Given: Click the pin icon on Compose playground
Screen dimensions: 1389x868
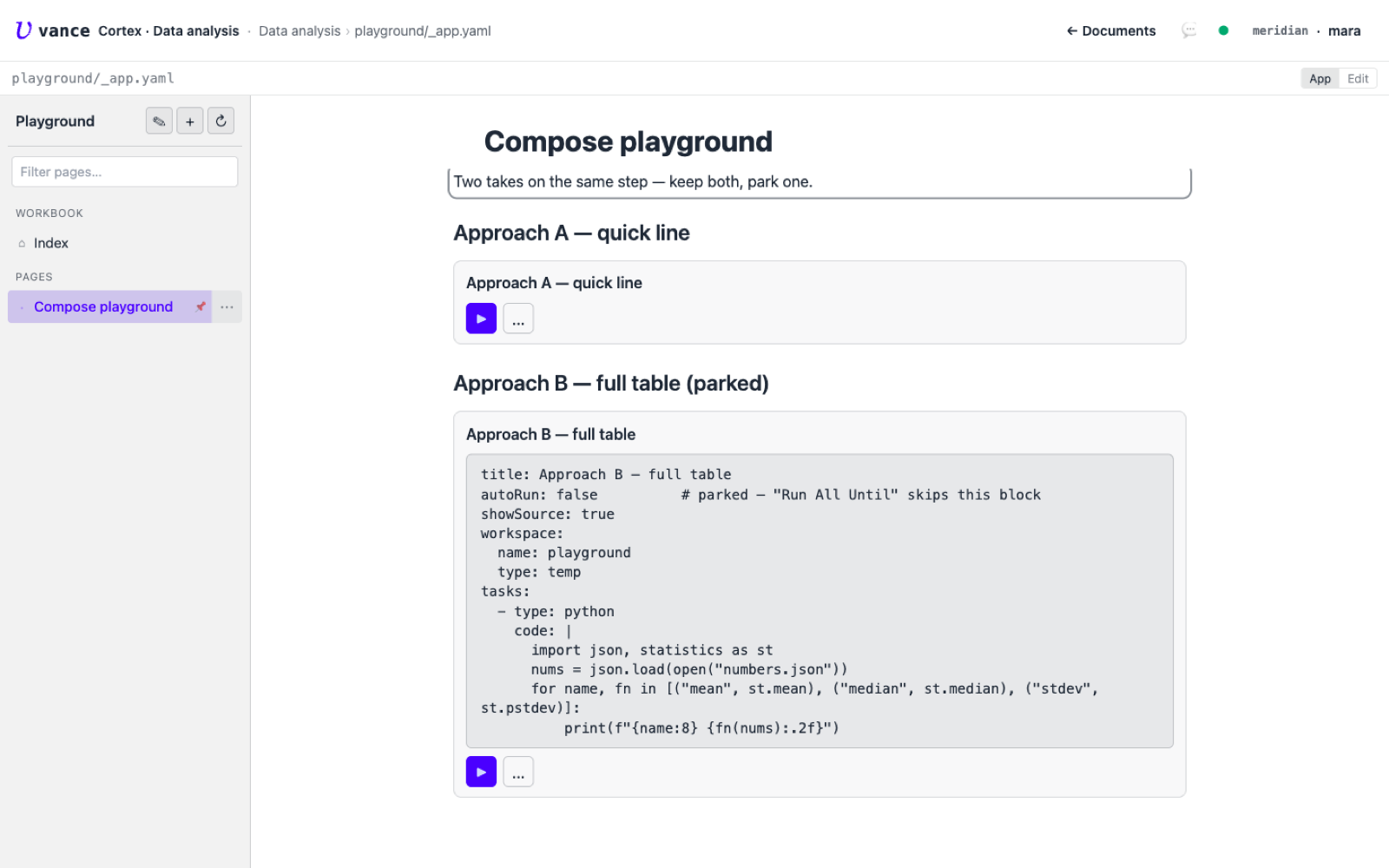Looking at the screenshot, I should point(201,306).
